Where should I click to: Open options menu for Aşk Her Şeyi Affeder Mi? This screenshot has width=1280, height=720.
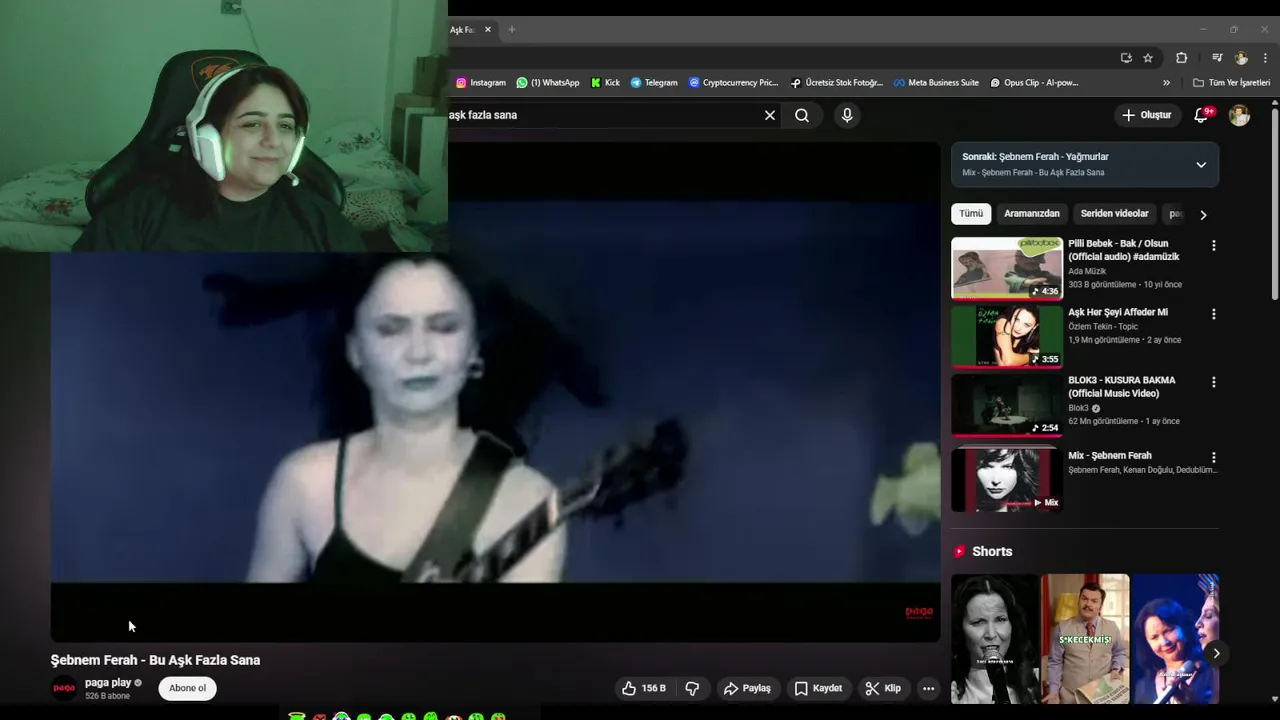click(x=1214, y=314)
